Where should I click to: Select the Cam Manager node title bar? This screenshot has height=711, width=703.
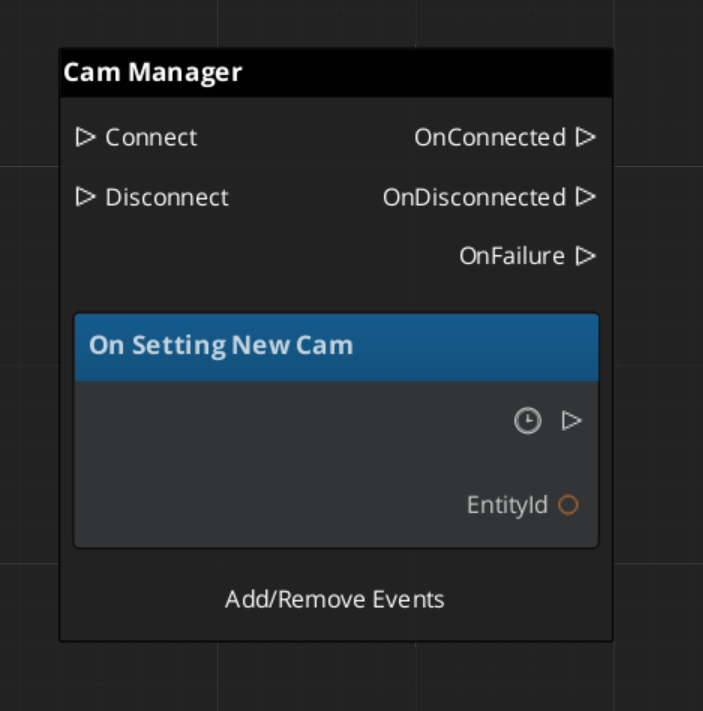click(335, 73)
